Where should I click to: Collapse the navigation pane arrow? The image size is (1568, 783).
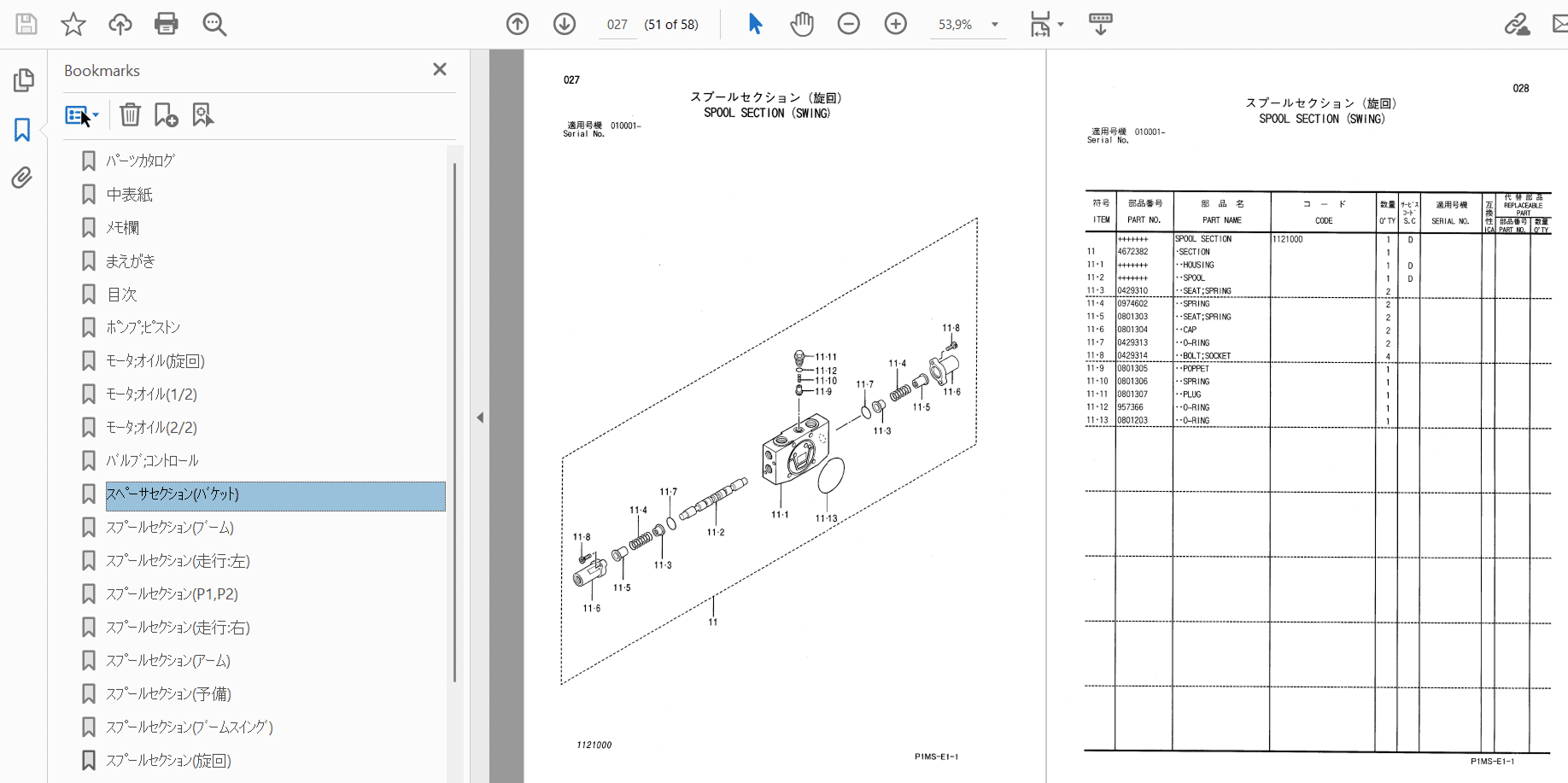pos(480,418)
